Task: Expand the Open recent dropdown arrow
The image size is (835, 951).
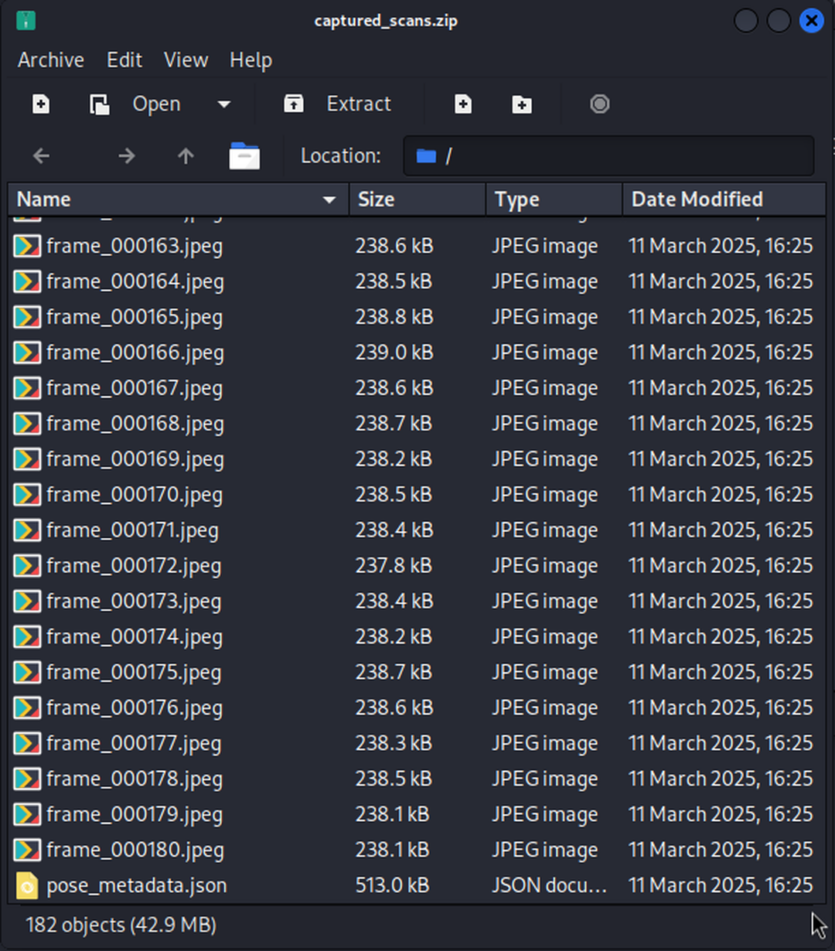Action: 224,104
